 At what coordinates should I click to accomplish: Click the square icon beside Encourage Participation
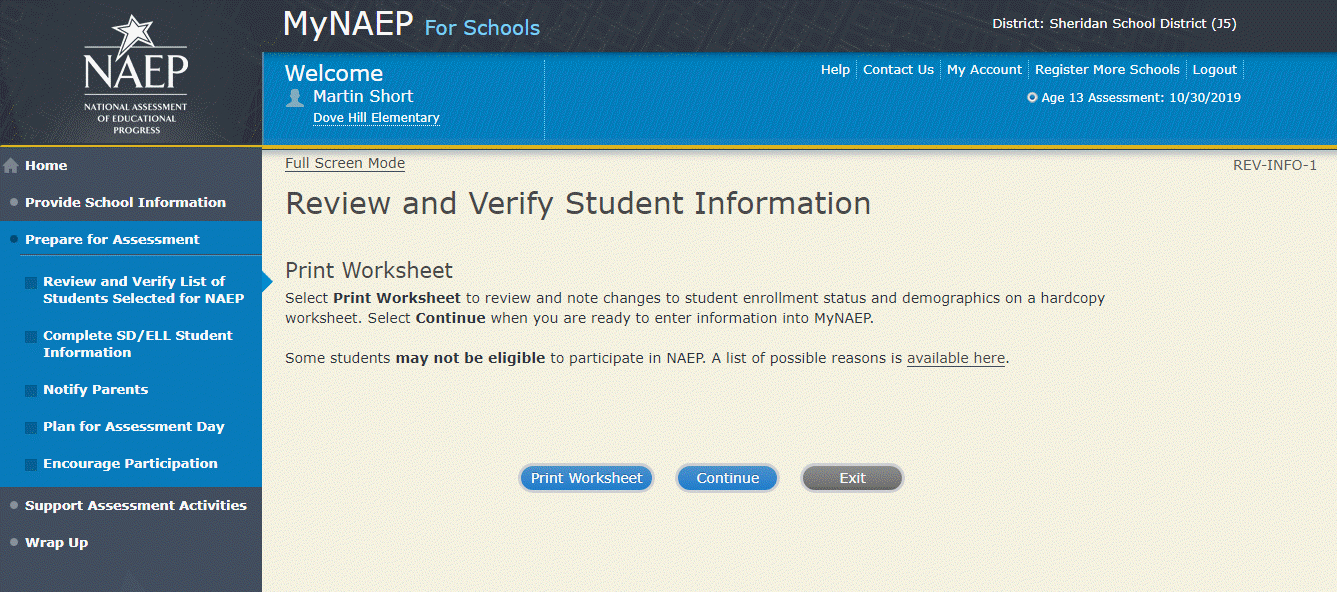(32, 465)
